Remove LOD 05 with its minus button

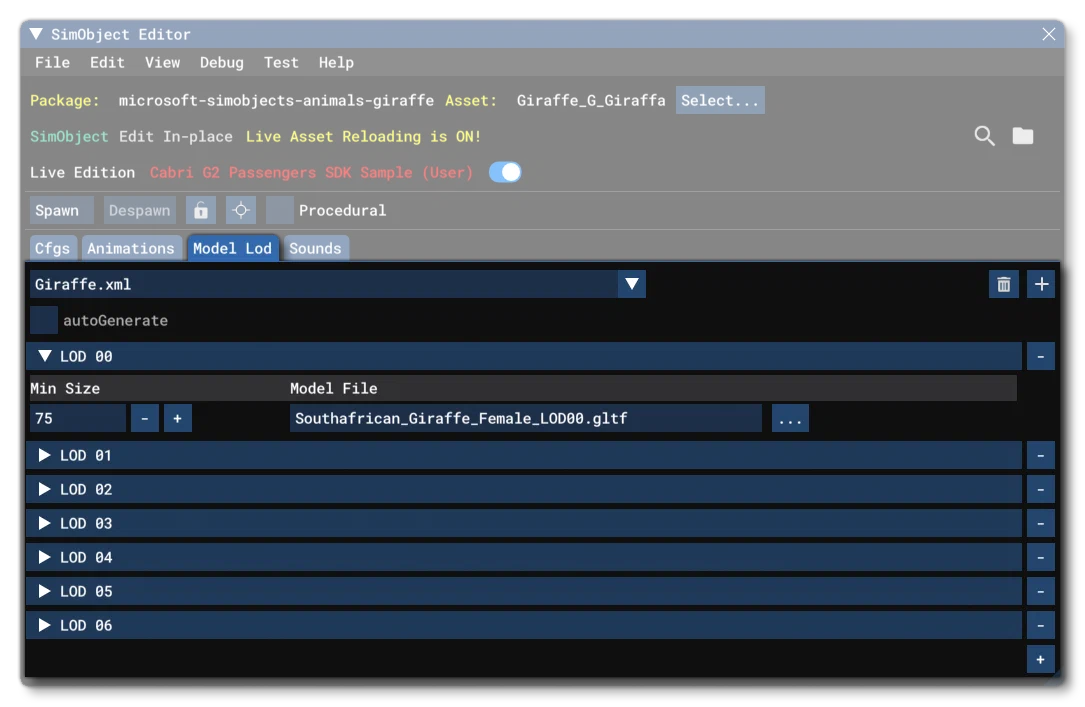click(1041, 591)
